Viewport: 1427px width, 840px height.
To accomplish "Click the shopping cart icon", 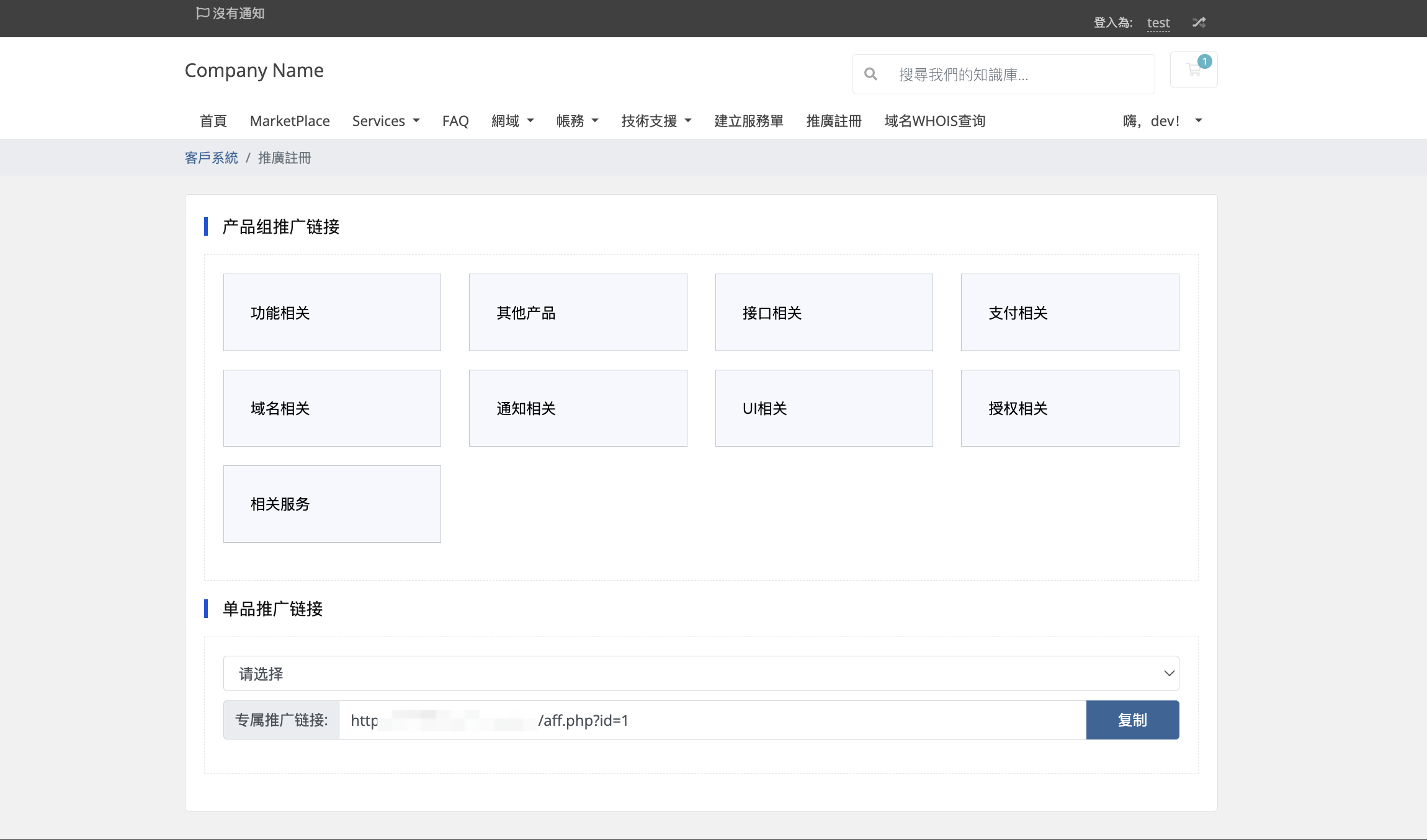I will pyautogui.click(x=1193, y=69).
